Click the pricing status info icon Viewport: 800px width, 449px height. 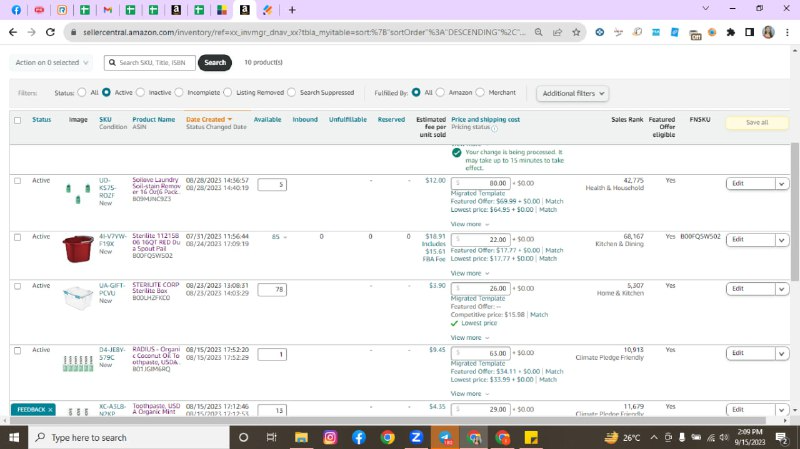pos(494,128)
